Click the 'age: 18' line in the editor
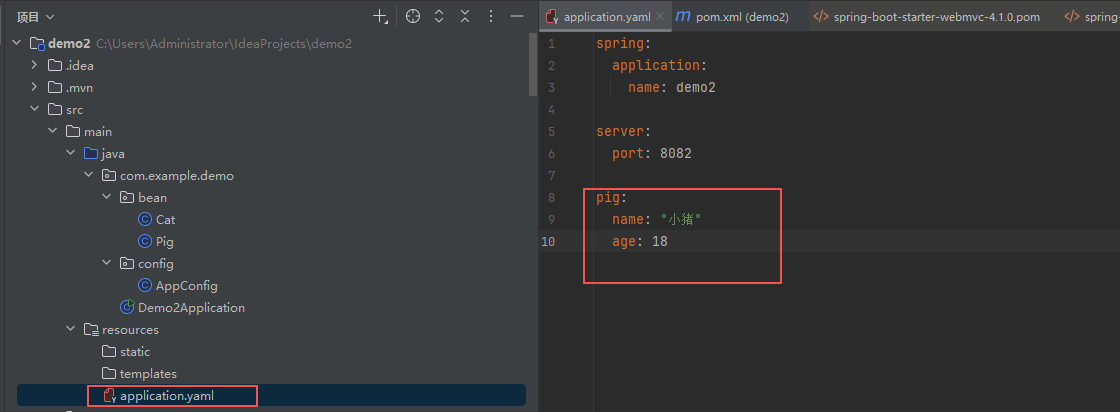Viewport: 1120px width, 412px height. (x=640, y=242)
